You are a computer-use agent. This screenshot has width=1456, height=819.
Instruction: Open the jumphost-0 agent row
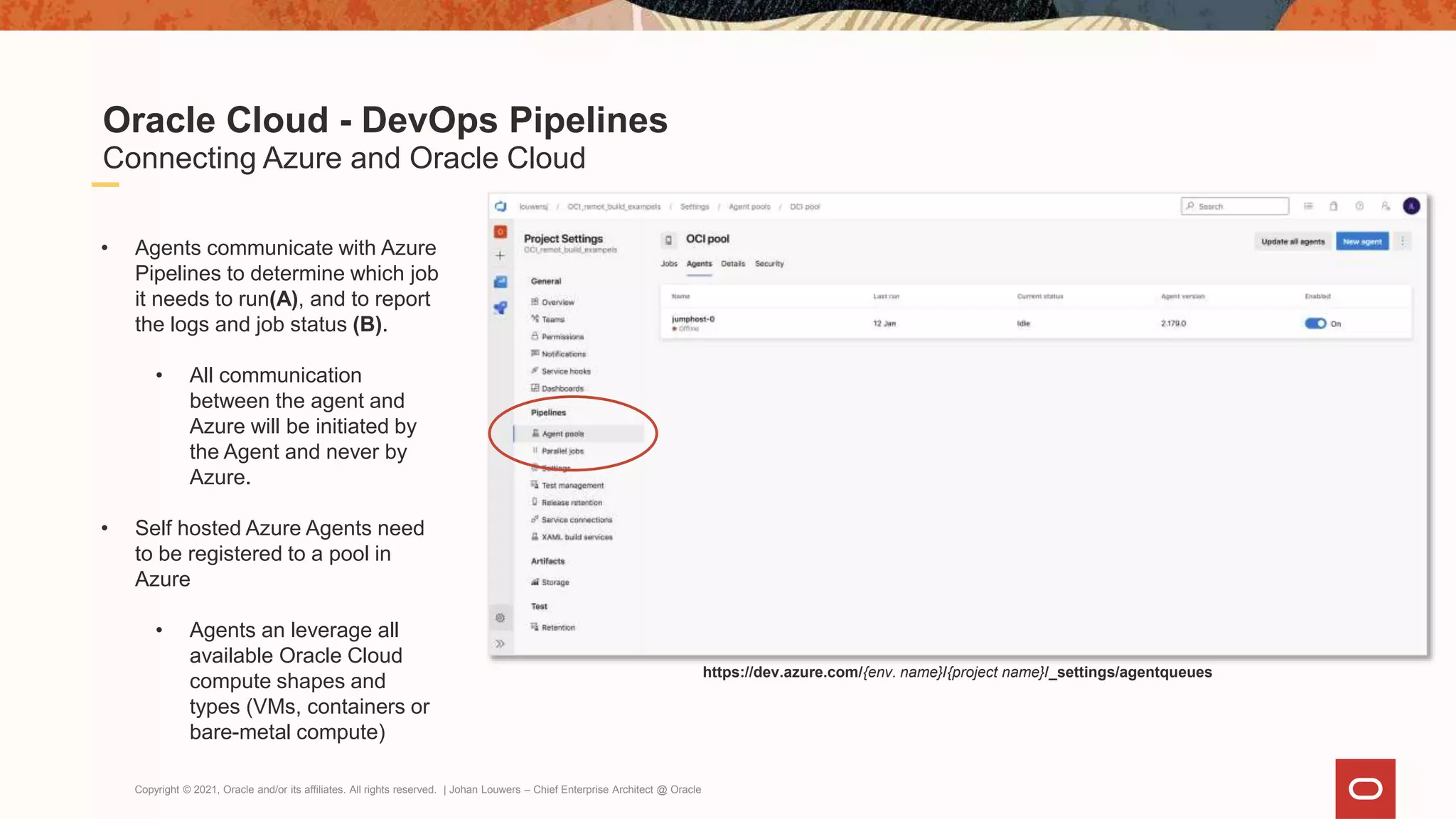tap(1036, 323)
